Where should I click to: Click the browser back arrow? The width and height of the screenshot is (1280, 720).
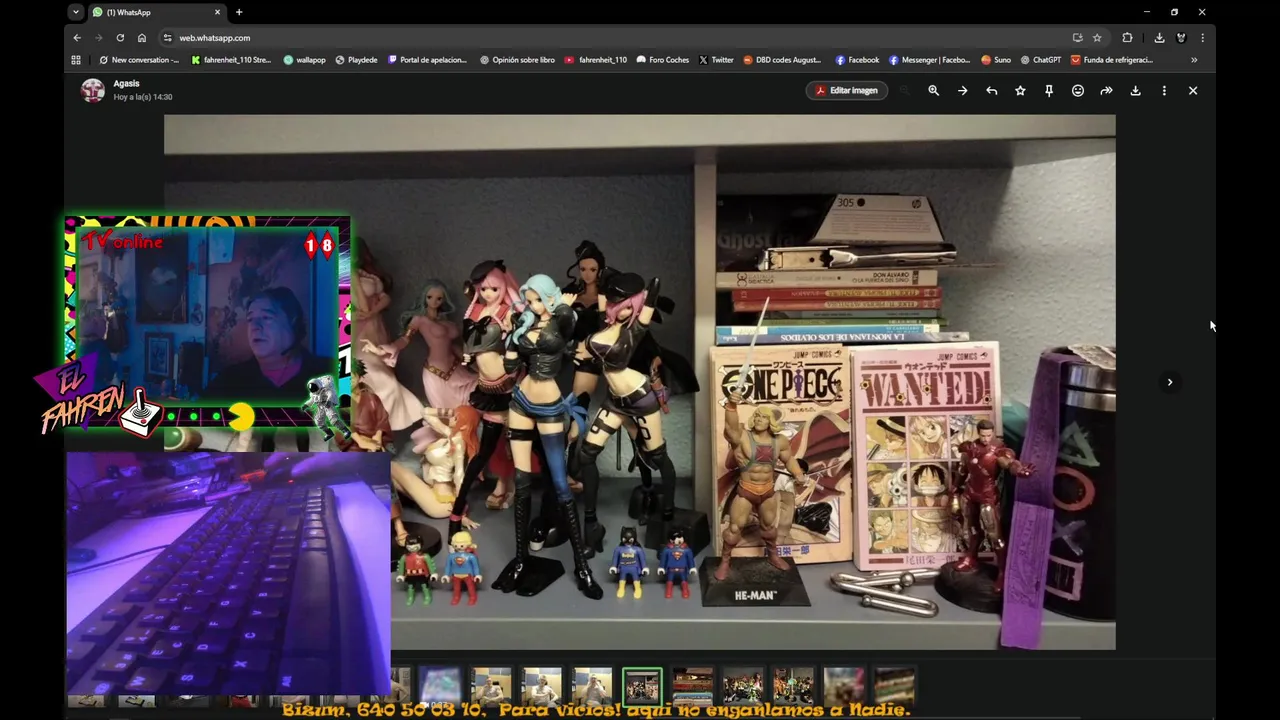pyautogui.click(x=77, y=38)
